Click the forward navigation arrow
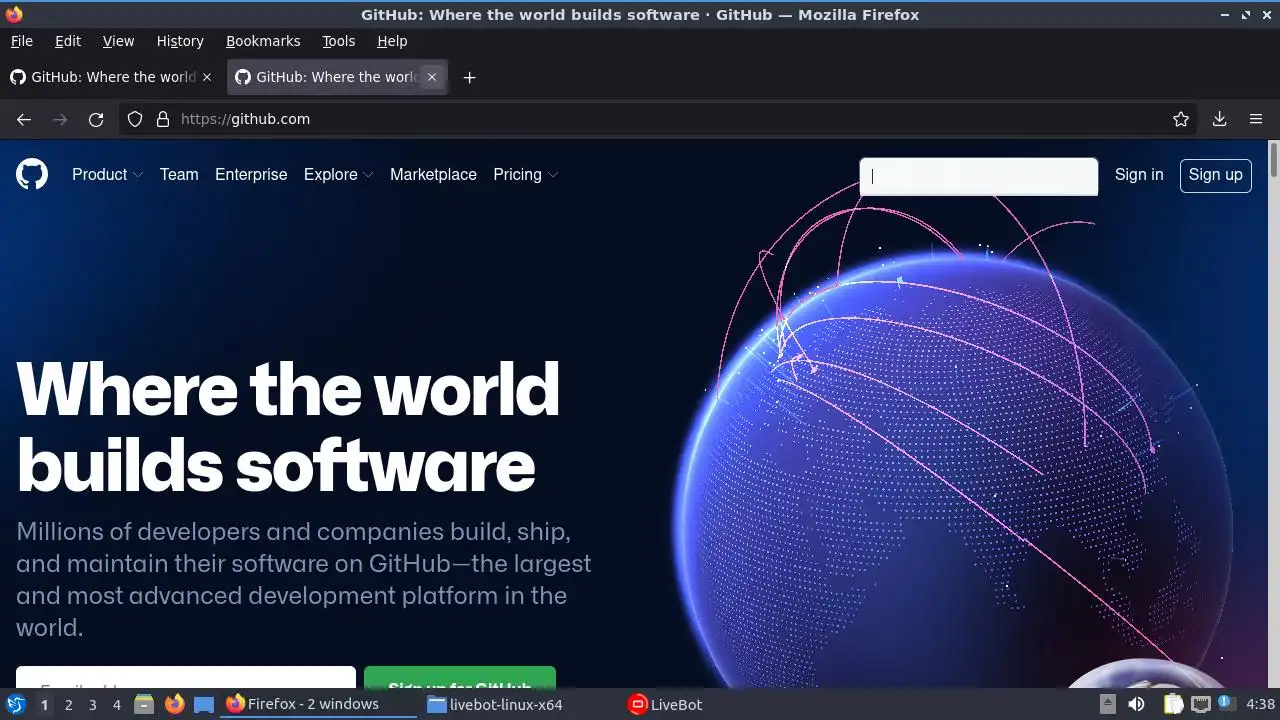 (x=60, y=119)
